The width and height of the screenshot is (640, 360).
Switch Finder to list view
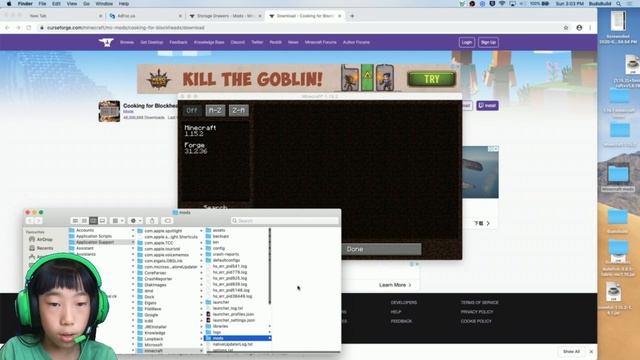[84, 220]
